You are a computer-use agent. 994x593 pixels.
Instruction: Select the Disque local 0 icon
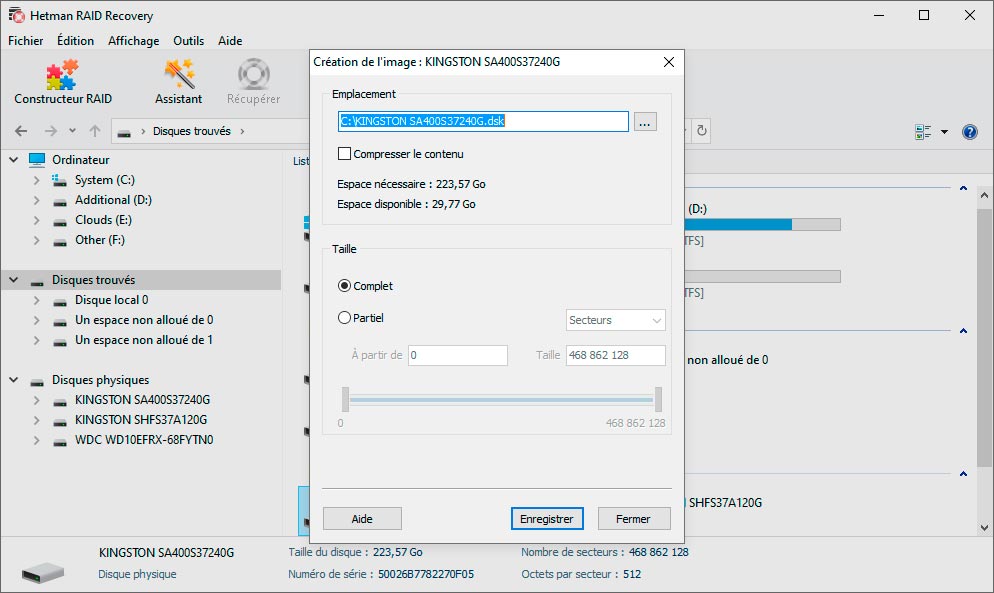pos(60,302)
